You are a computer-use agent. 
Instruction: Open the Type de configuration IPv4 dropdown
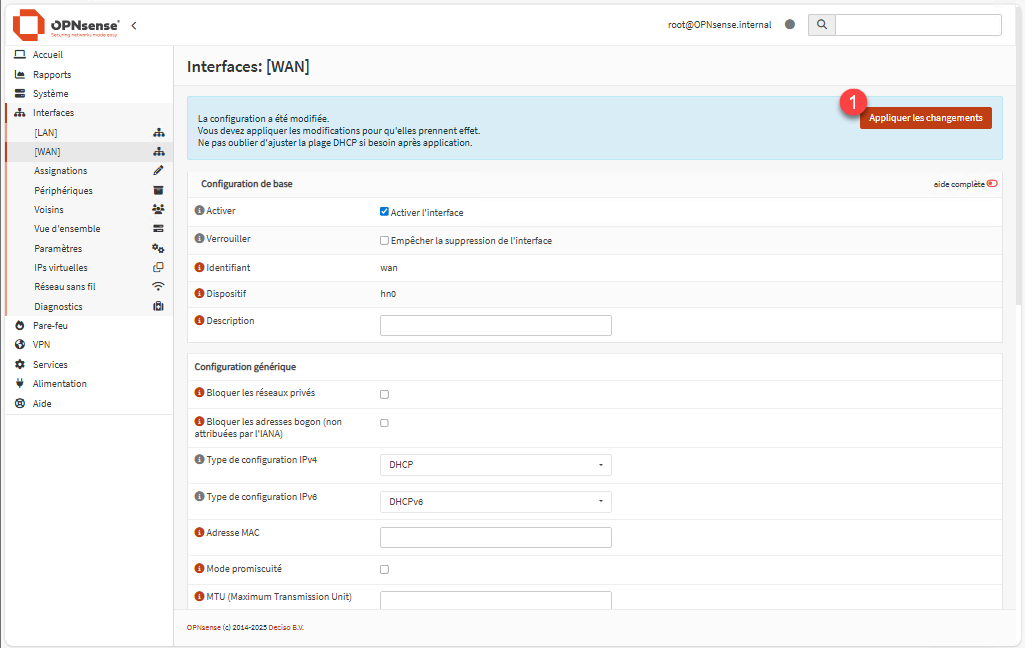495,465
